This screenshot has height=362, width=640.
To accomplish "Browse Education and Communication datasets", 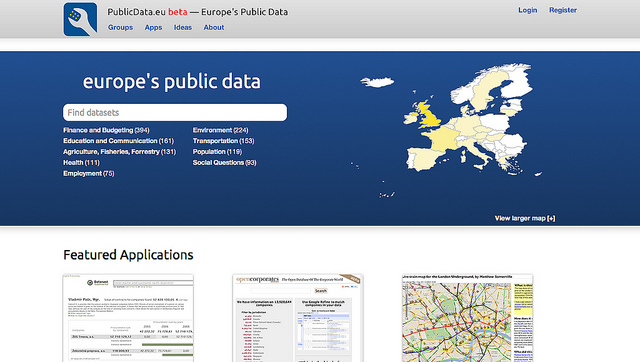I will [118, 141].
